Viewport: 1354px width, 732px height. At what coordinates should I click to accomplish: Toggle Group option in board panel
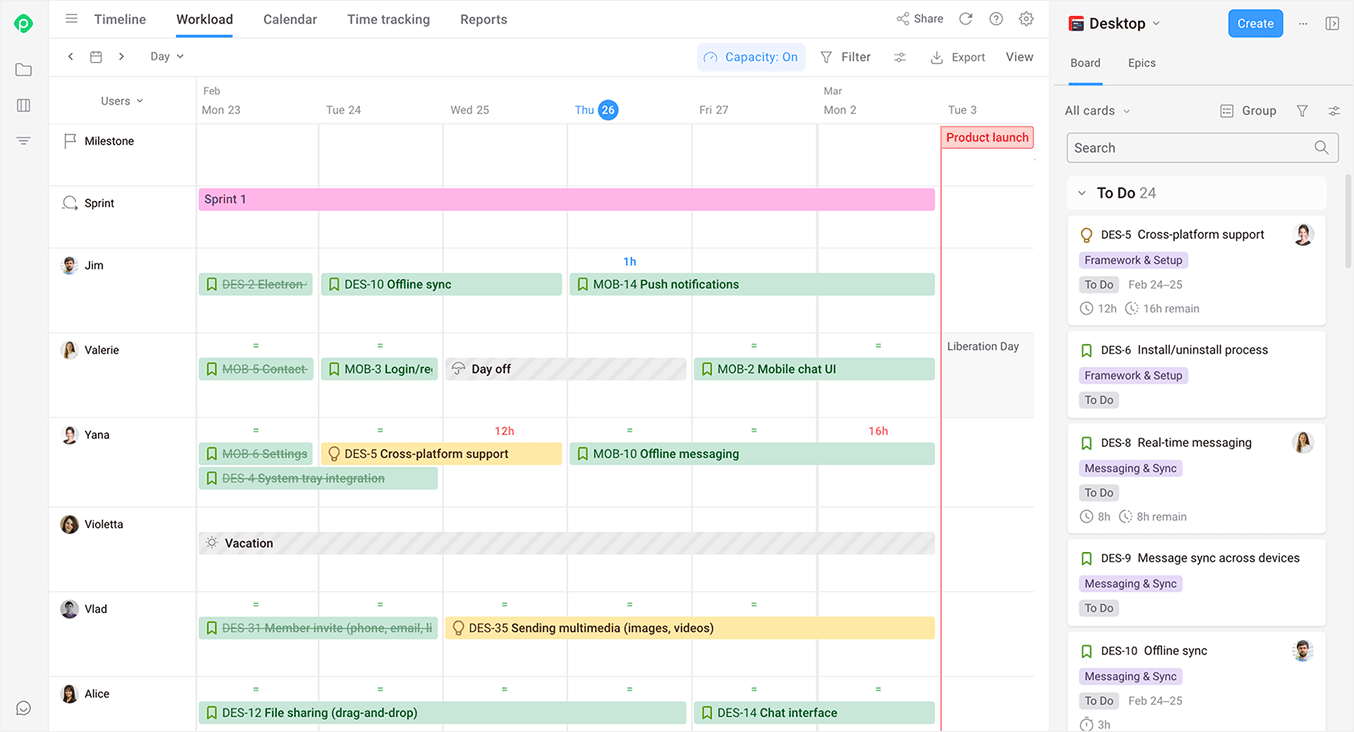pyautogui.click(x=1248, y=111)
